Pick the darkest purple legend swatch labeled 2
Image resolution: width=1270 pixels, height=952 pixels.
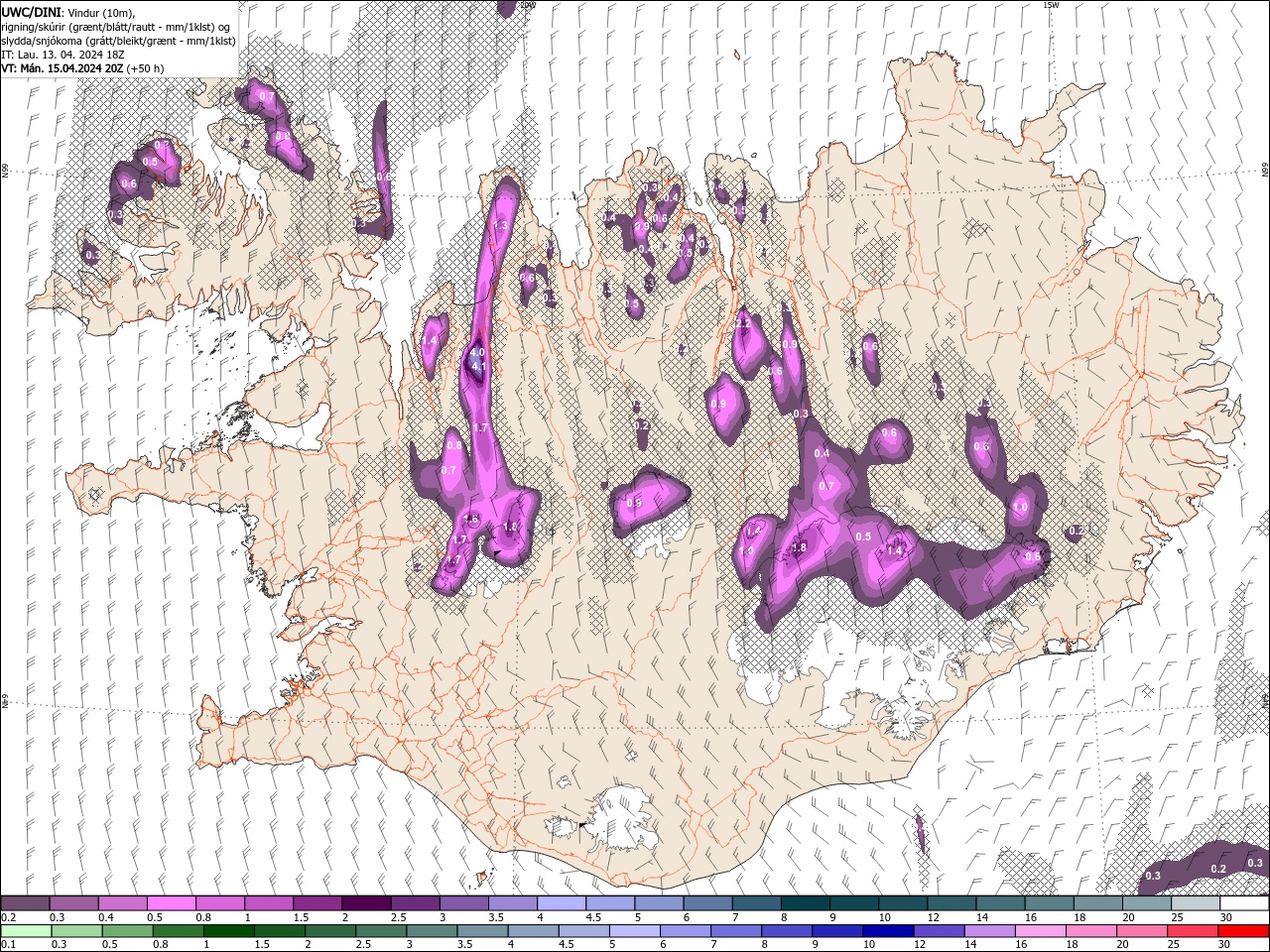coord(366,903)
